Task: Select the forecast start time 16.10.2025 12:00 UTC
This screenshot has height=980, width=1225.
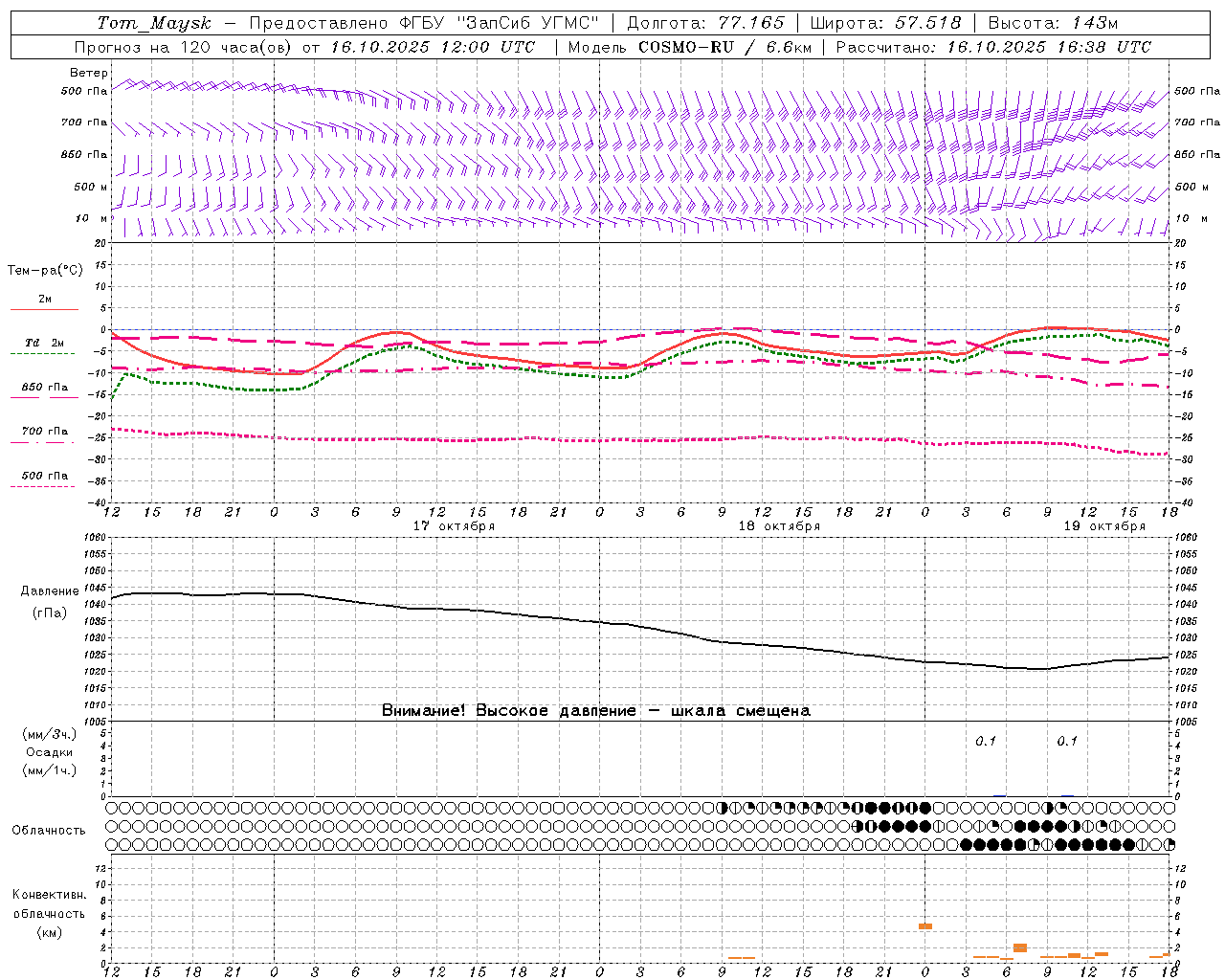Action: pos(433,47)
